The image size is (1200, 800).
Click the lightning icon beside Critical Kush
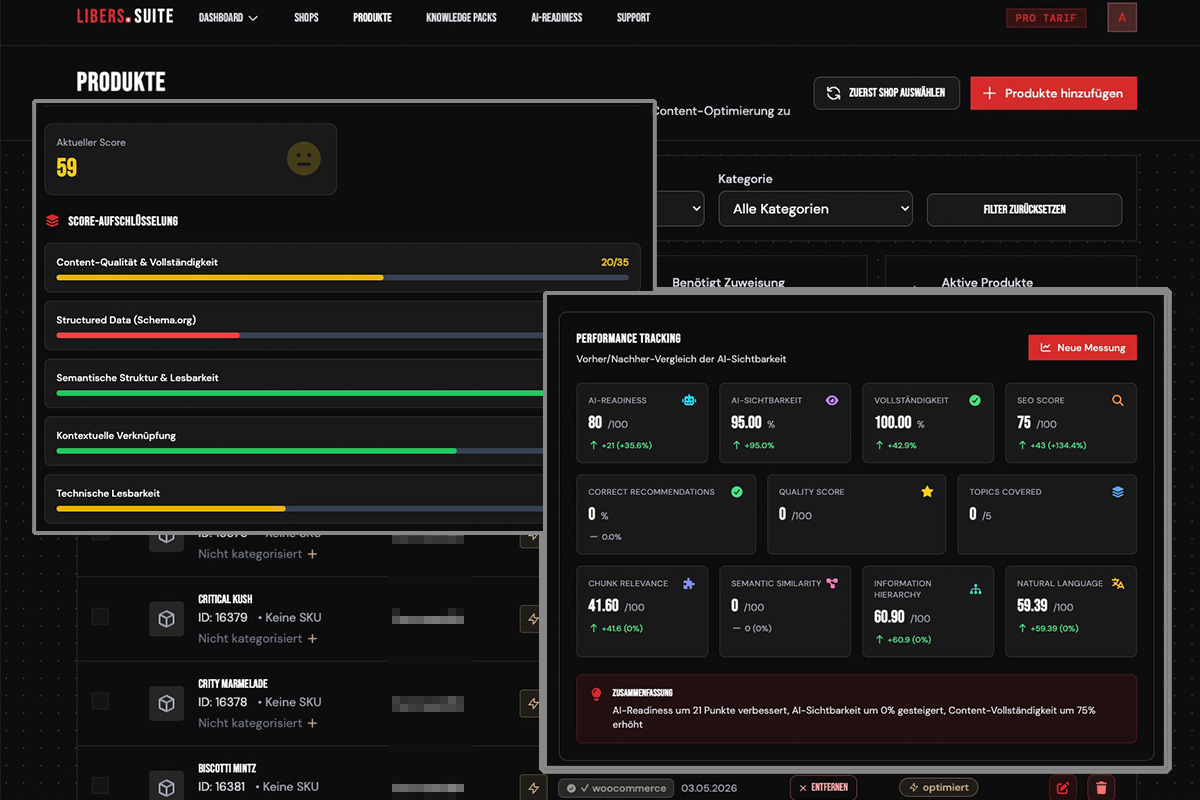533,619
